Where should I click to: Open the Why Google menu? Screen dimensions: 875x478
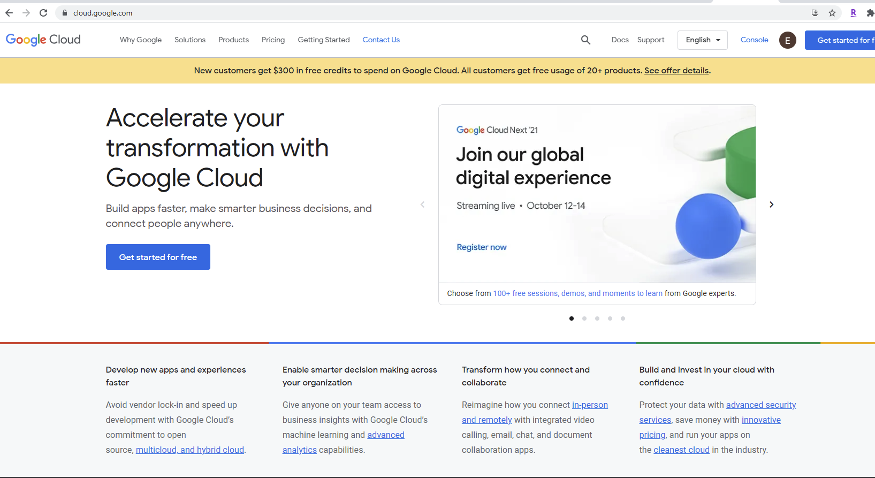coord(141,40)
